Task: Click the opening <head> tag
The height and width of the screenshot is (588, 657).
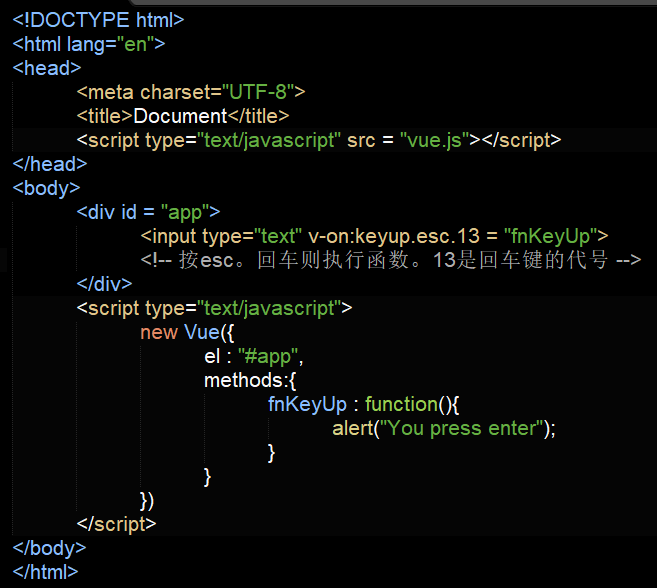Action: [x=47, y=68]
